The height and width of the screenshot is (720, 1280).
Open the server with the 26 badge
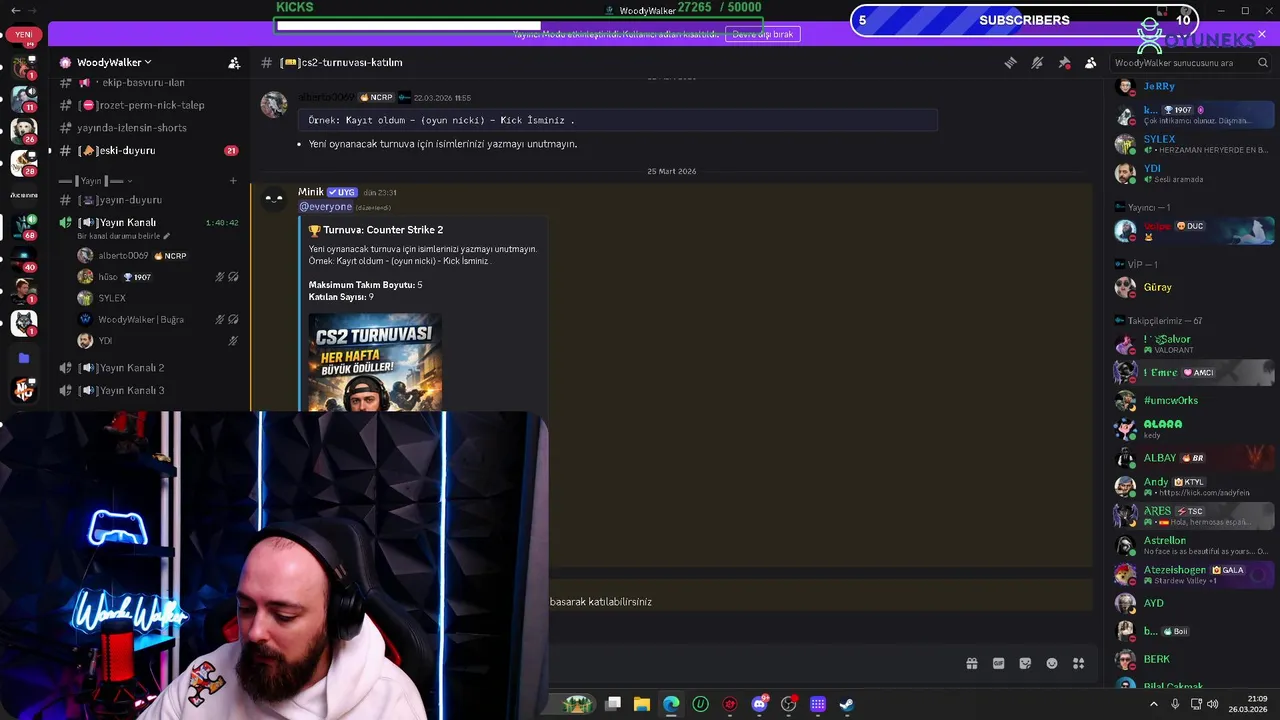pos(24,130)
